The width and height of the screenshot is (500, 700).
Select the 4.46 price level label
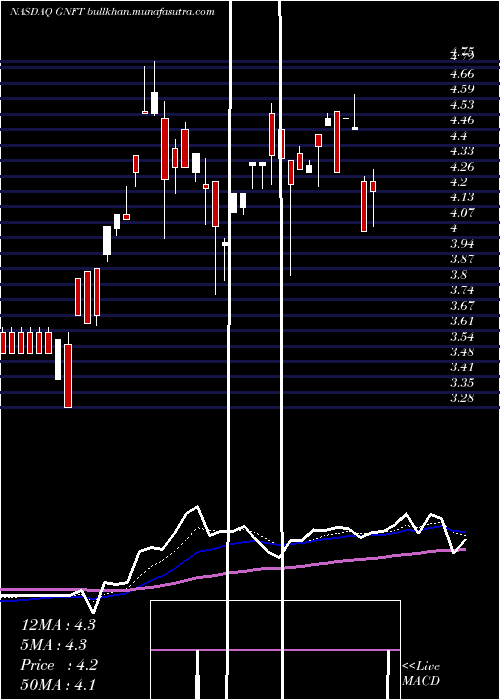click(462, 120)
